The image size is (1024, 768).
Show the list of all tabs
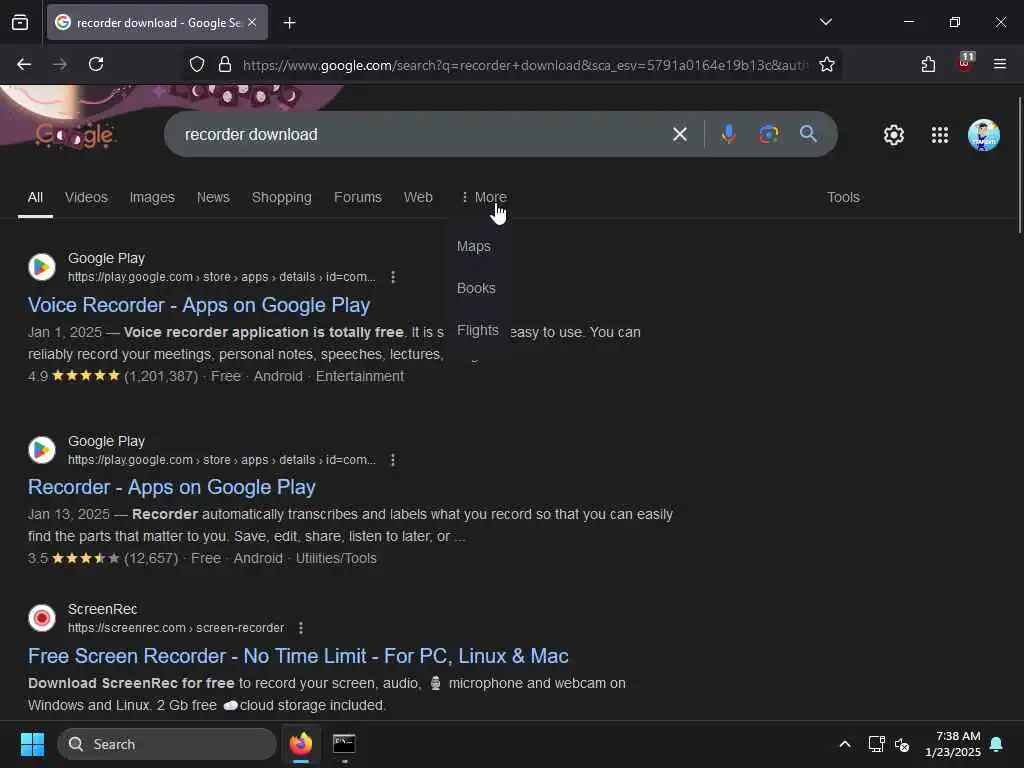pyautogui.click(x=825, y=22)
